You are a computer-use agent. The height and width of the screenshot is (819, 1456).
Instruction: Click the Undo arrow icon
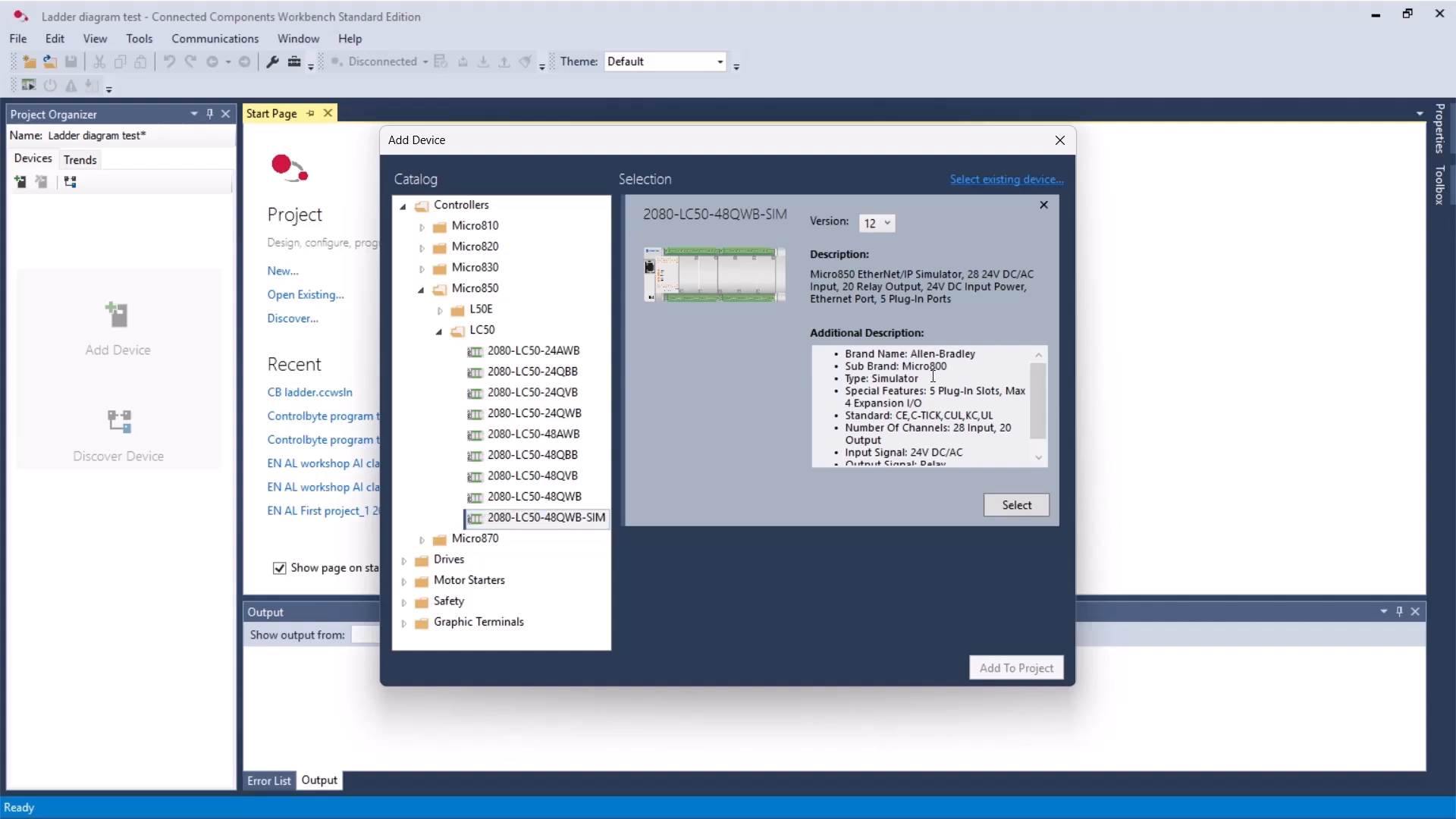click(x=169, y=61)
